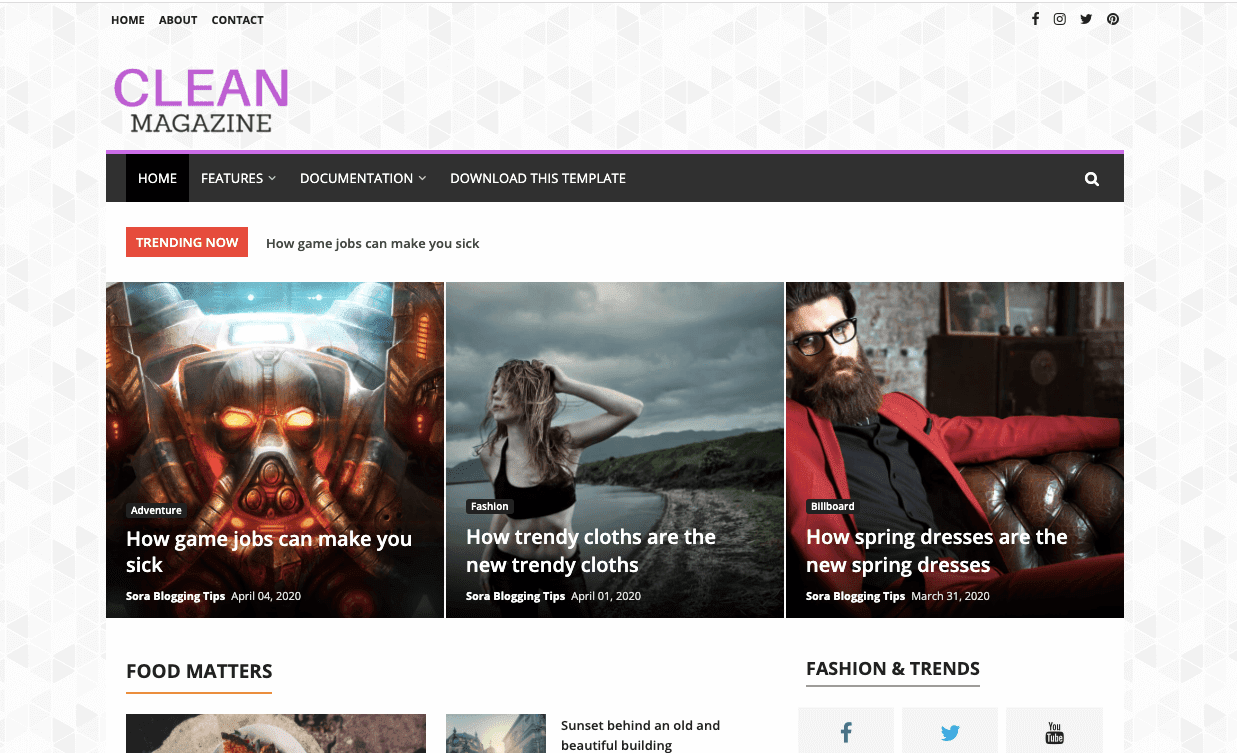
Task: Expand the Documentation menu chevron
Action: (422, 178)
